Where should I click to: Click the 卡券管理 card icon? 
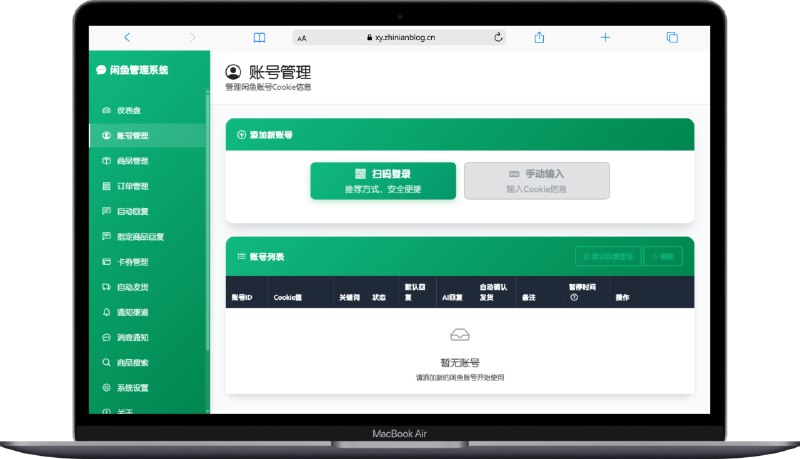point(106,262)
